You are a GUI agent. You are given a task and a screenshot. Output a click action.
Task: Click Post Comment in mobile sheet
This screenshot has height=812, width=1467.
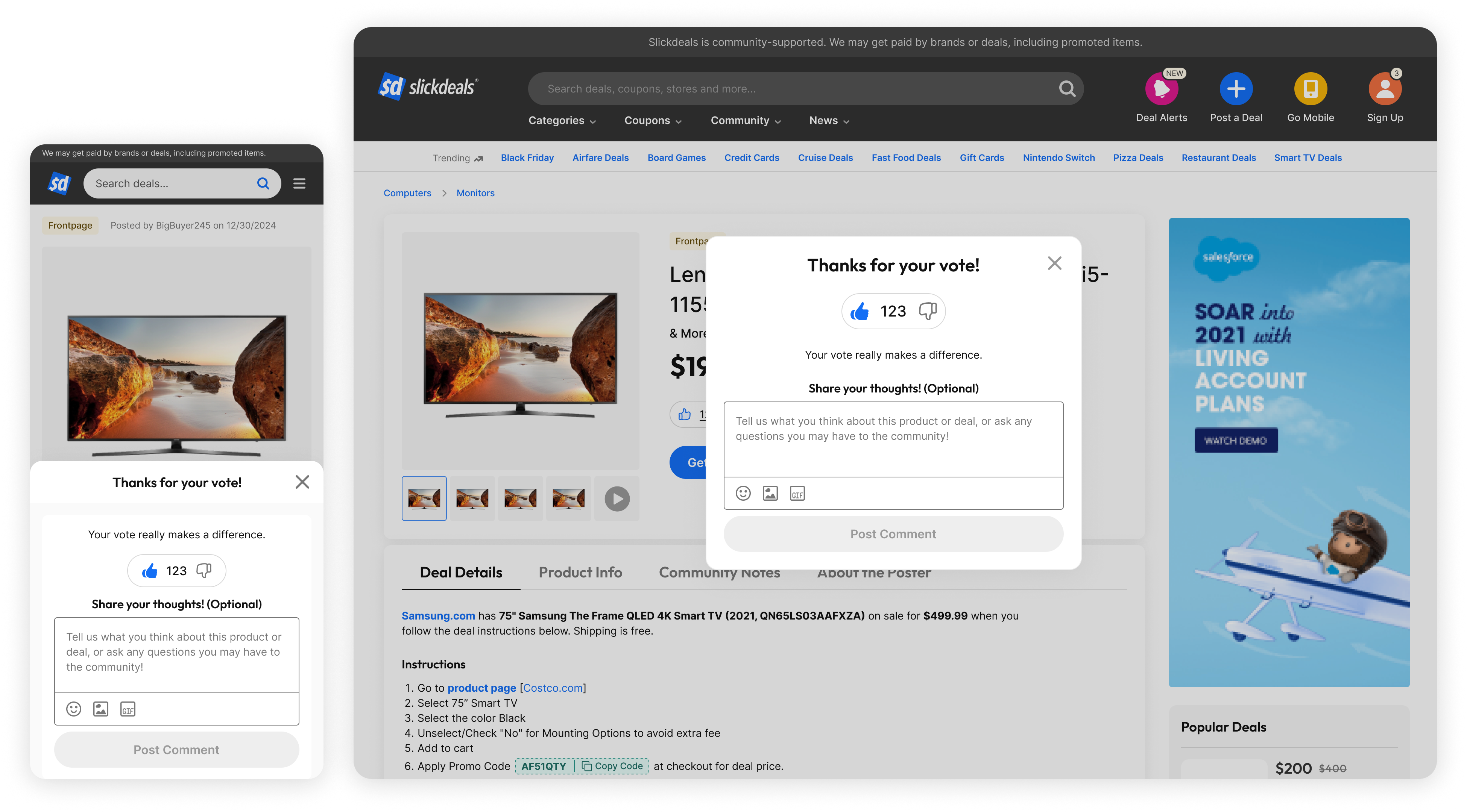pyautogui.click(x=176, y=749)
